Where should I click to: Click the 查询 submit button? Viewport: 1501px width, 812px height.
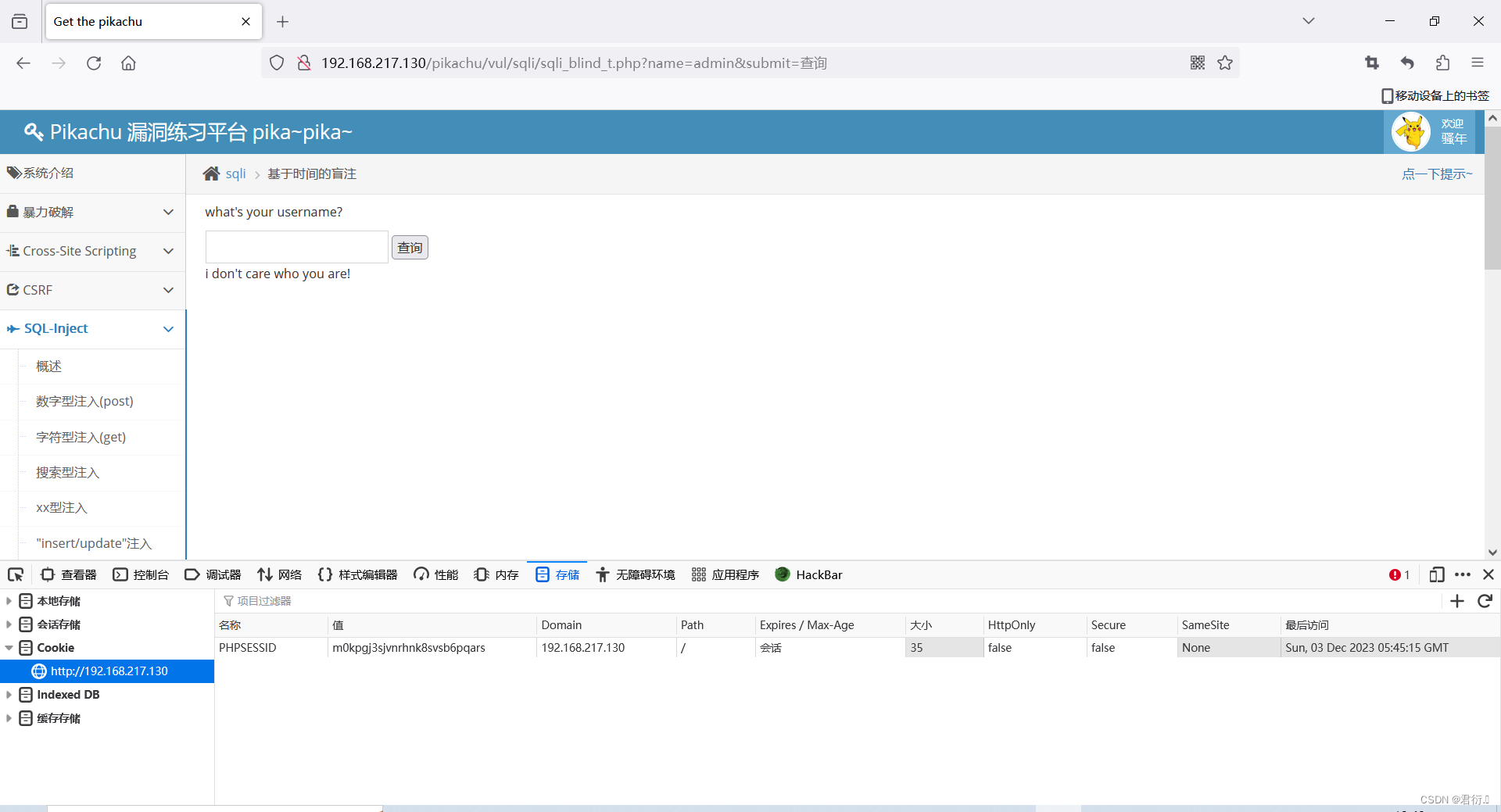point(410,248)
